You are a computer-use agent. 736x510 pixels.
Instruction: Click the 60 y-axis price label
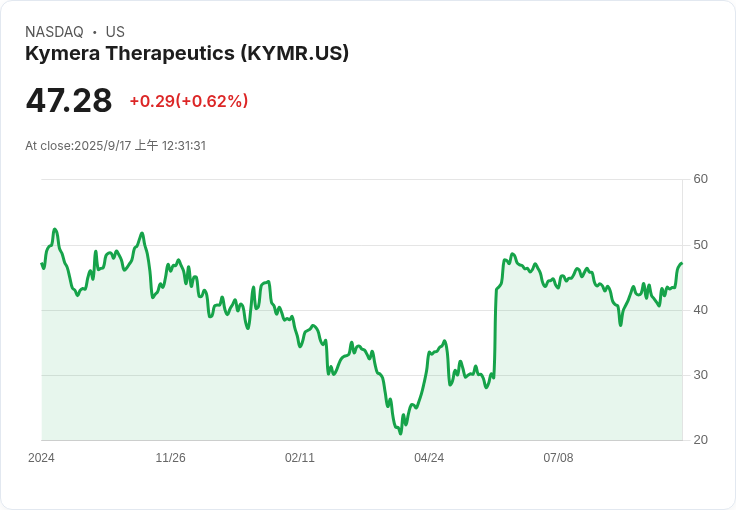click(x=700, y=179)
